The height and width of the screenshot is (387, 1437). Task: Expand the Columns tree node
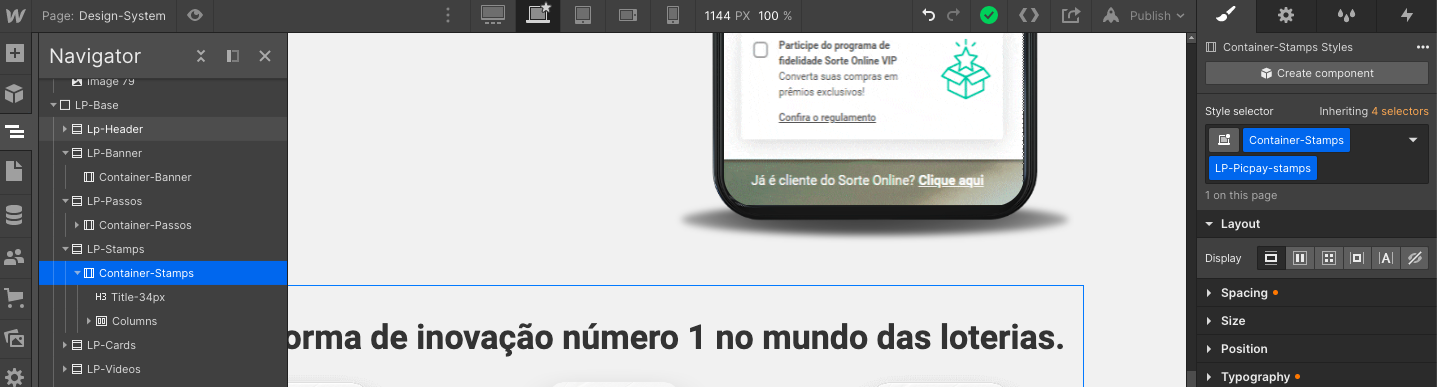tap(89, 321)
